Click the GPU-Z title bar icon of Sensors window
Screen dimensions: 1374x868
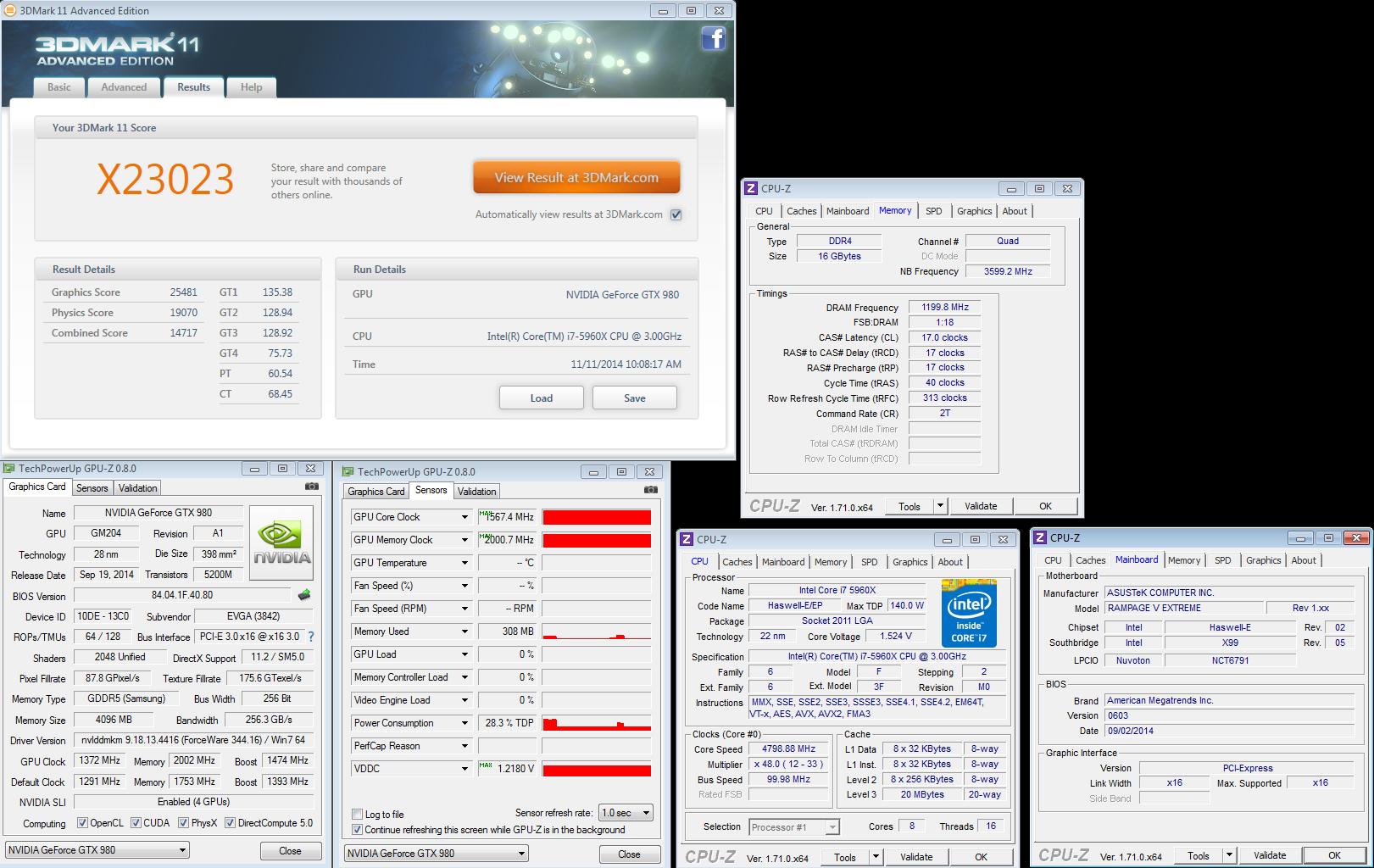(348, 471)
